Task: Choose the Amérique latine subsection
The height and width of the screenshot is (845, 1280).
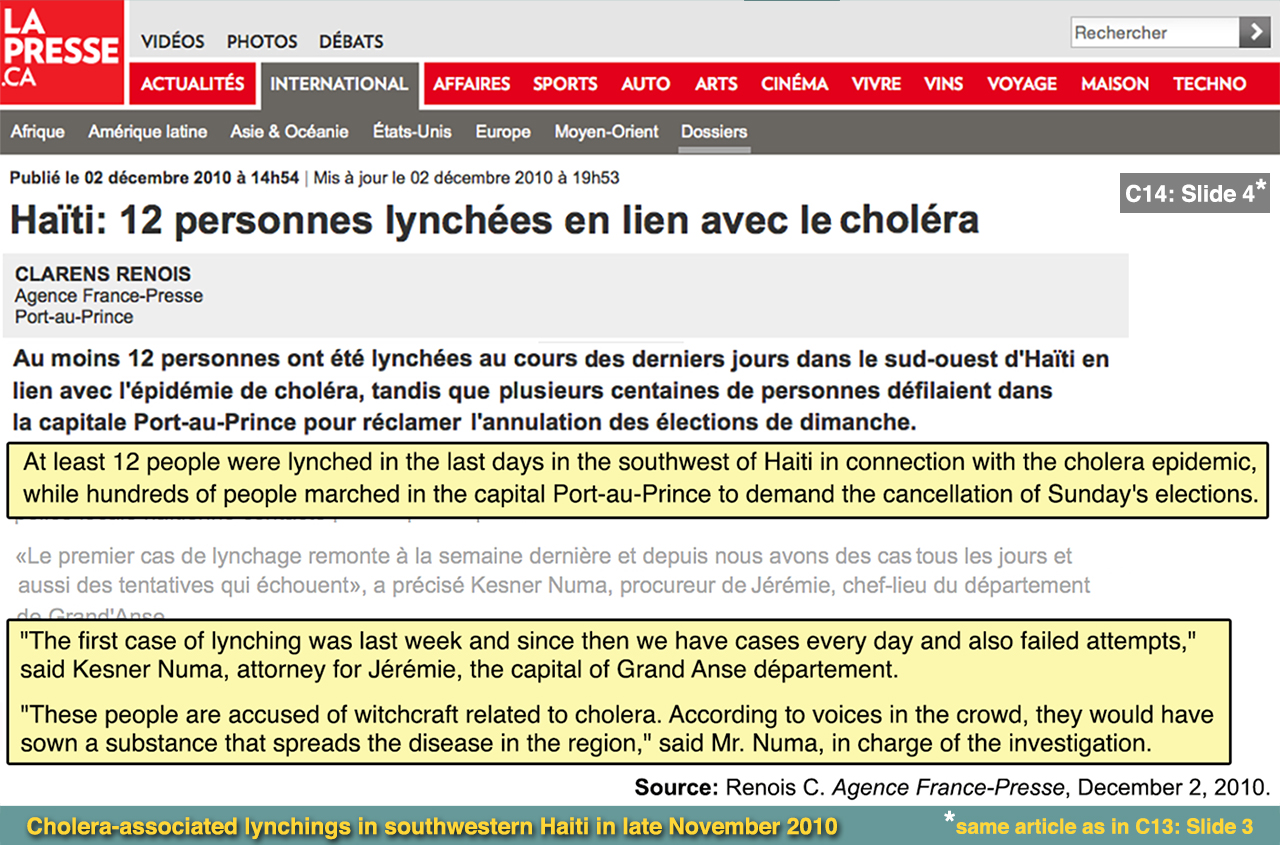Action: pos(147,132)
